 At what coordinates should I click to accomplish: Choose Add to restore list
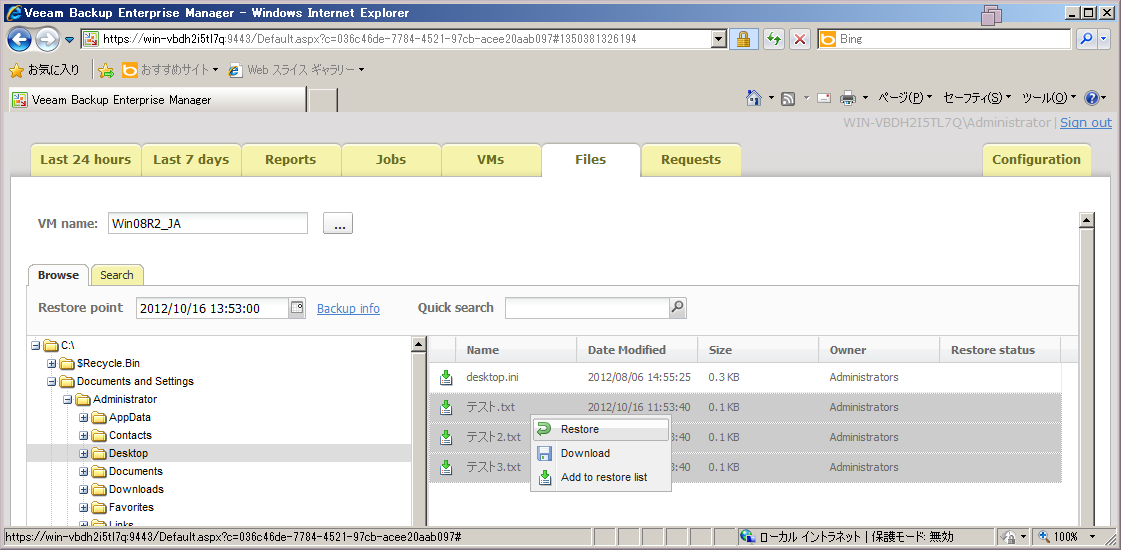click(x=601, y=477)
